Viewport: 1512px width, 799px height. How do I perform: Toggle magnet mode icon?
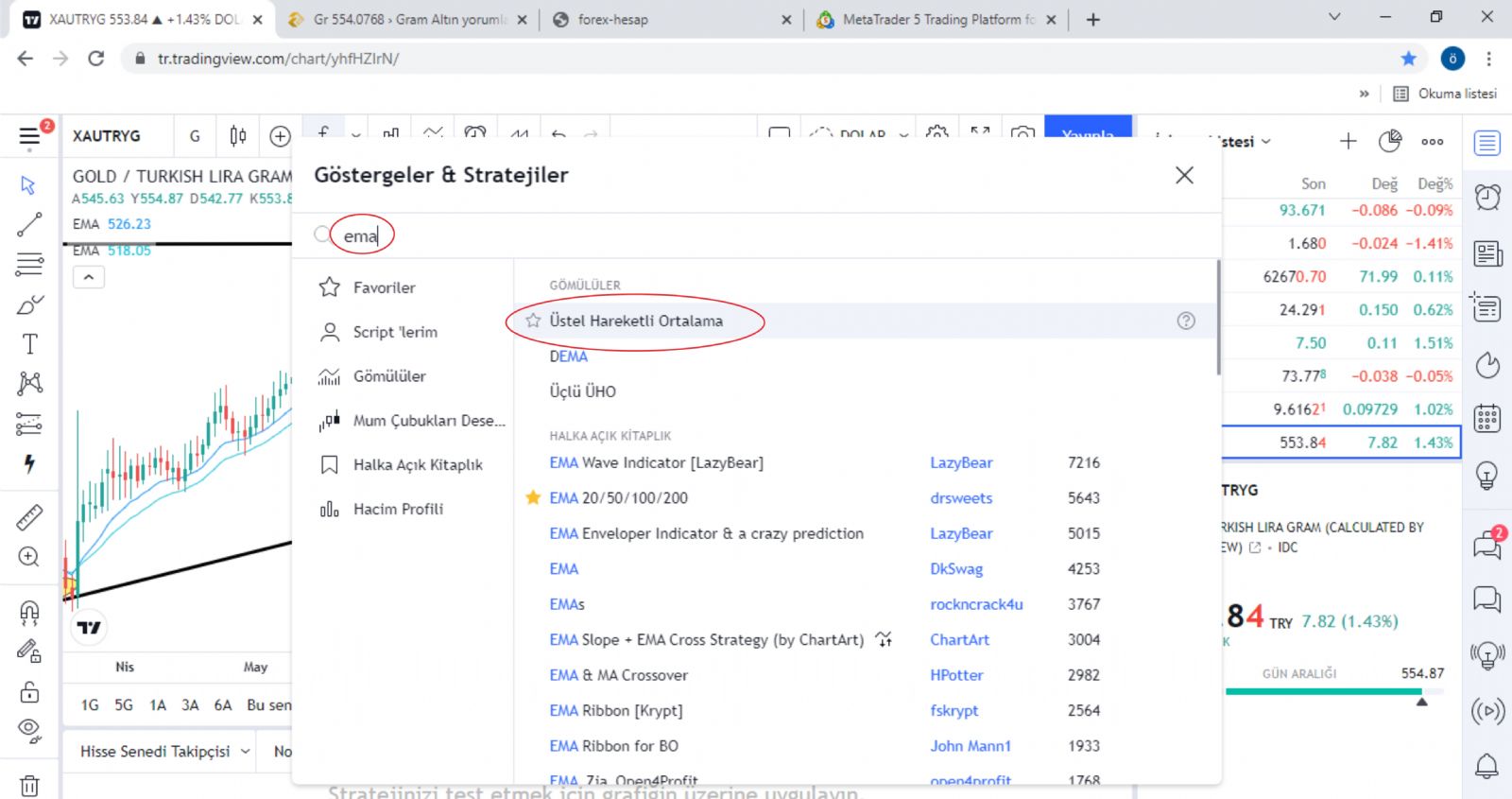click(29, 613)
